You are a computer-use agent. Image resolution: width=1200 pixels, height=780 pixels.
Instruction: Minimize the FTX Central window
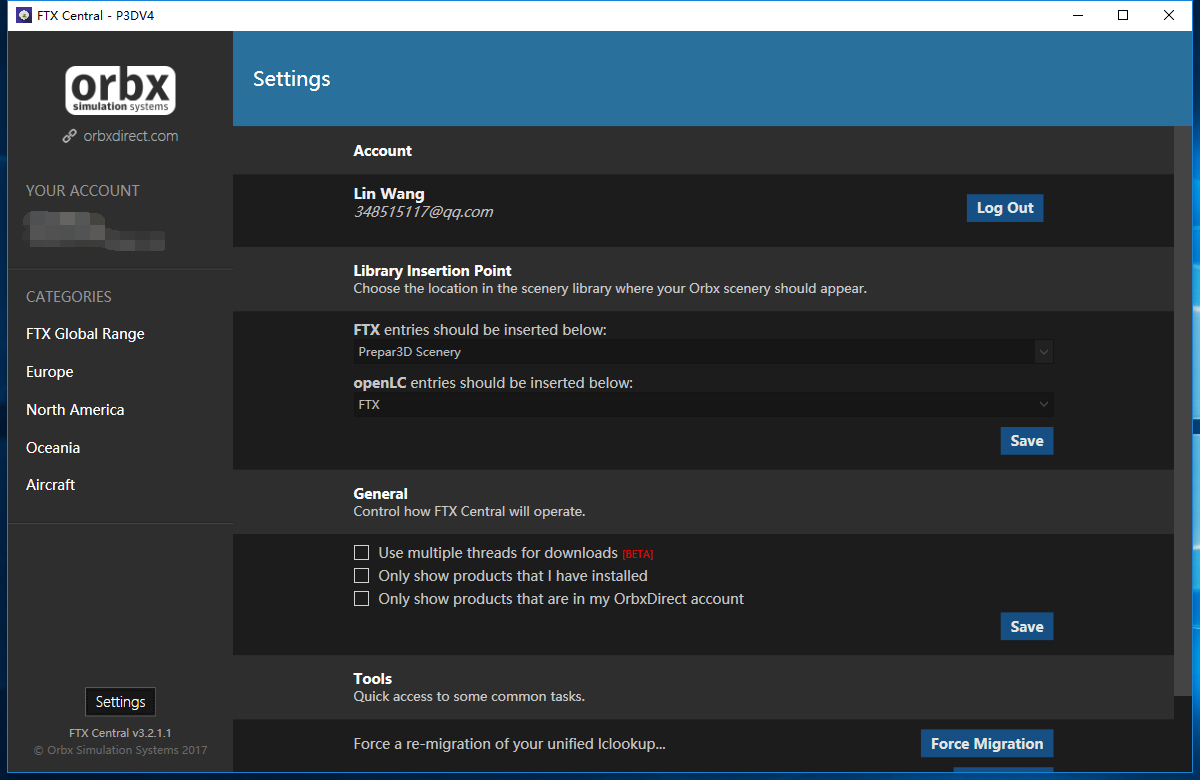pyautogui.click(x=1078, y=15)
